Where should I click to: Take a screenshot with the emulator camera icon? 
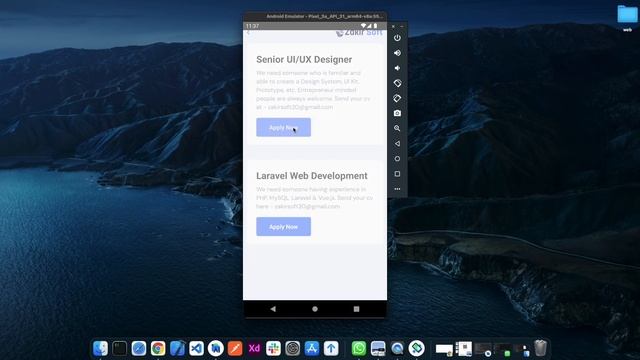tap(397, 113)
